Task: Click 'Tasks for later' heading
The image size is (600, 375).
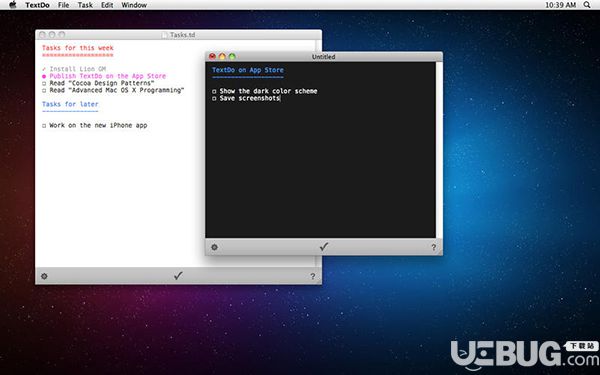Action: point(70,104)
